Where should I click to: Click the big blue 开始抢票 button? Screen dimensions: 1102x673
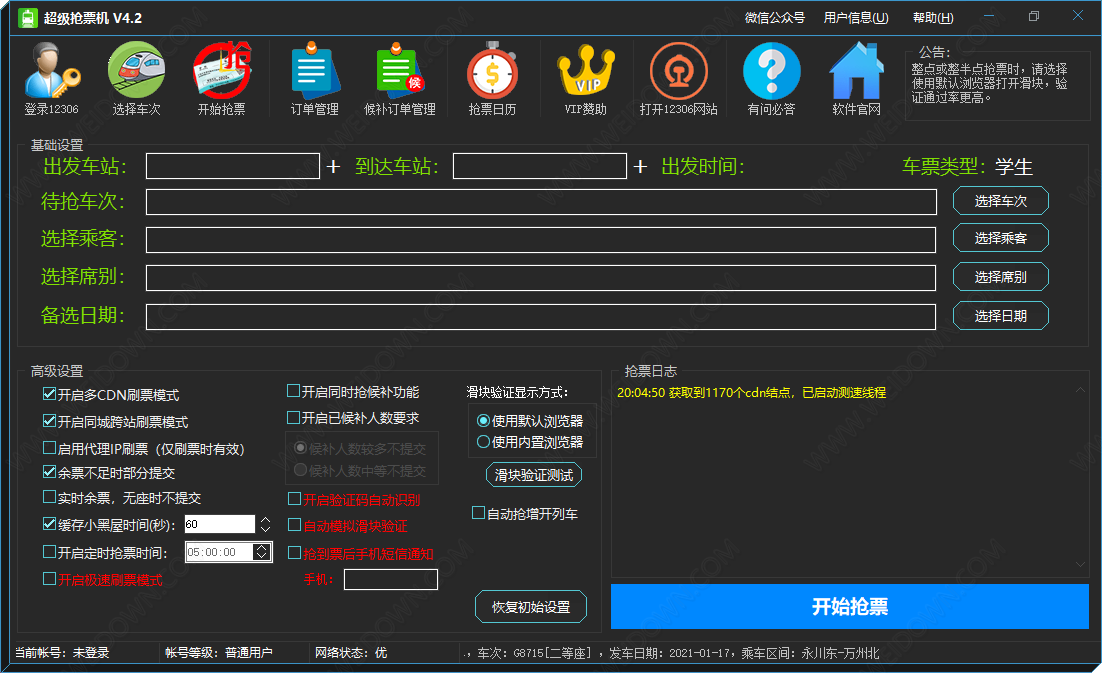[850, 606]
